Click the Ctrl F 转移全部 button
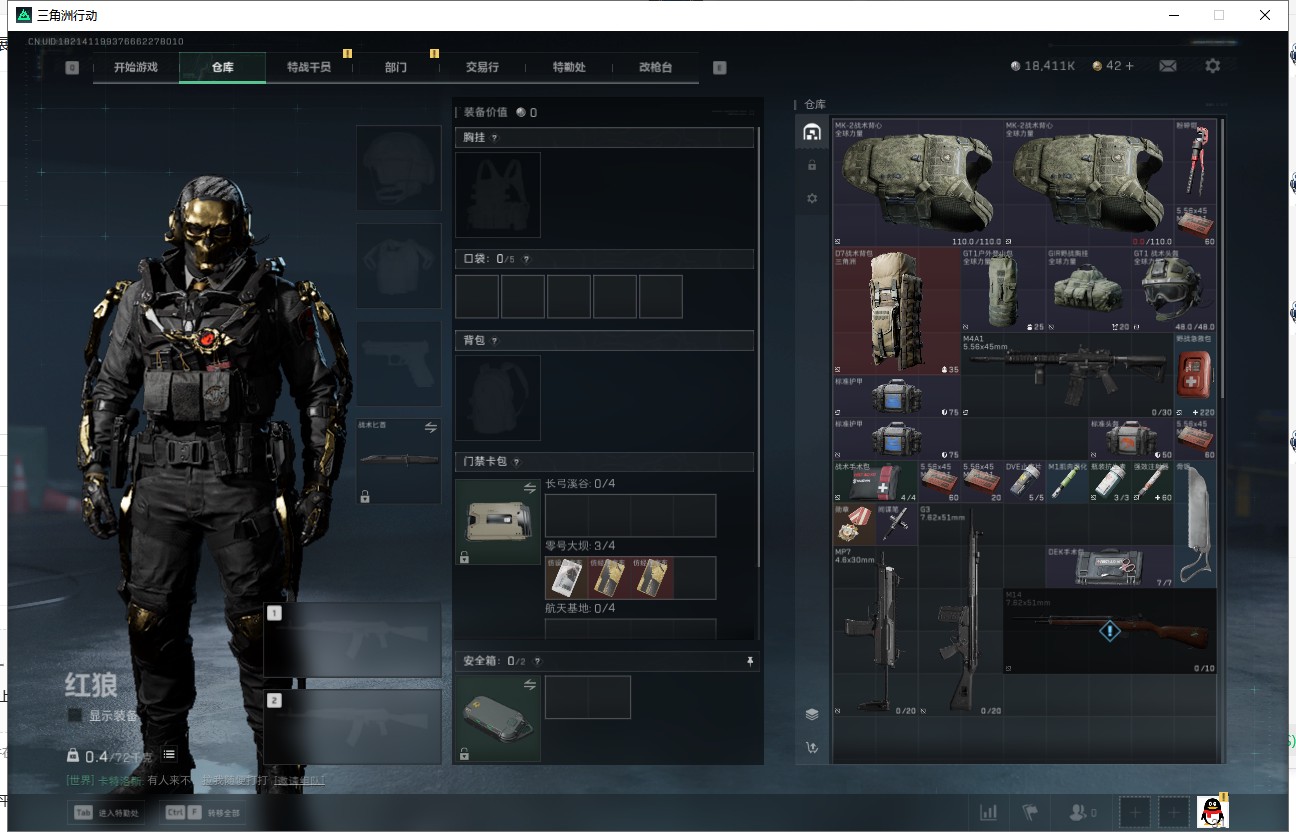Image resolution: width=1296 pixels, height=839 pixels. (x=203, y=813)
